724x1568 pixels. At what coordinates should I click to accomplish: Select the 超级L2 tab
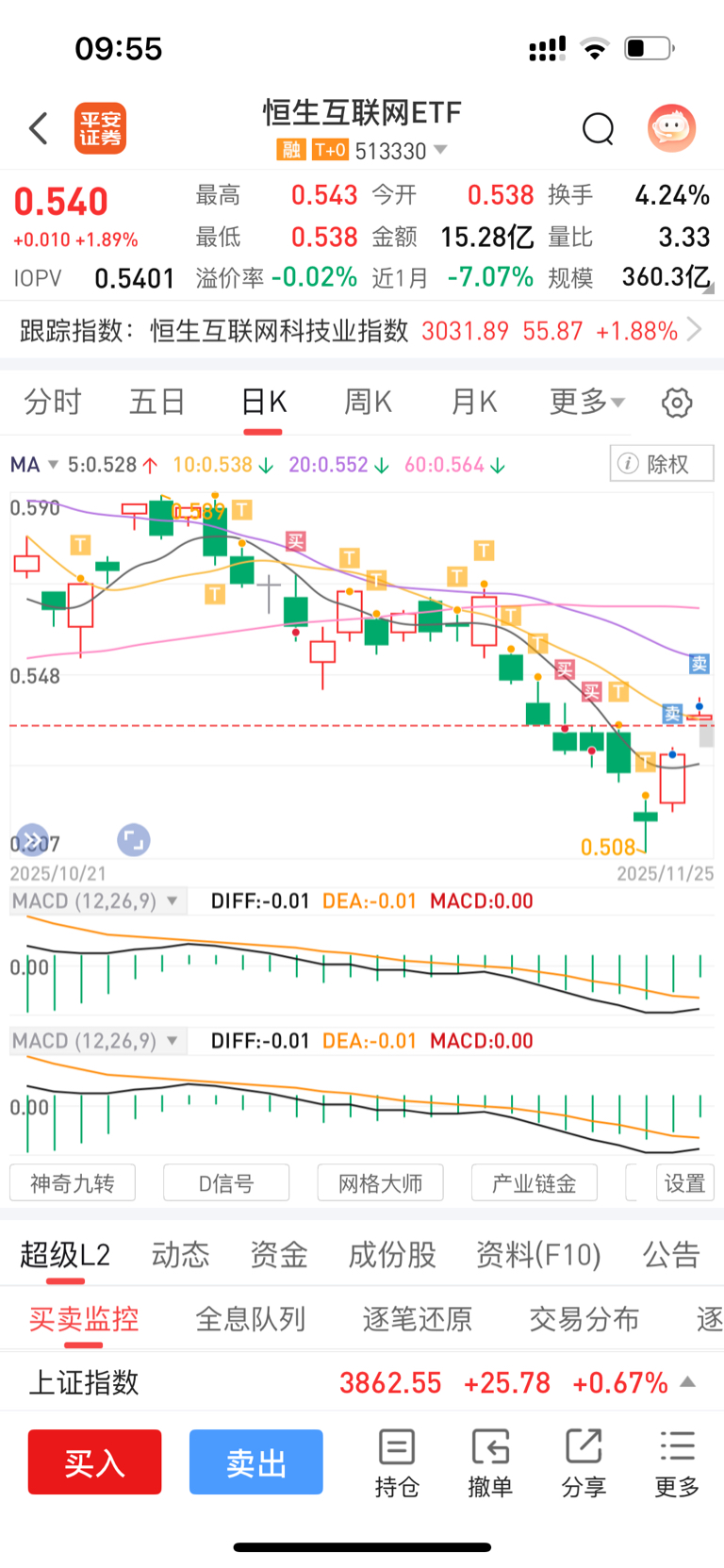click(65, 1255)
